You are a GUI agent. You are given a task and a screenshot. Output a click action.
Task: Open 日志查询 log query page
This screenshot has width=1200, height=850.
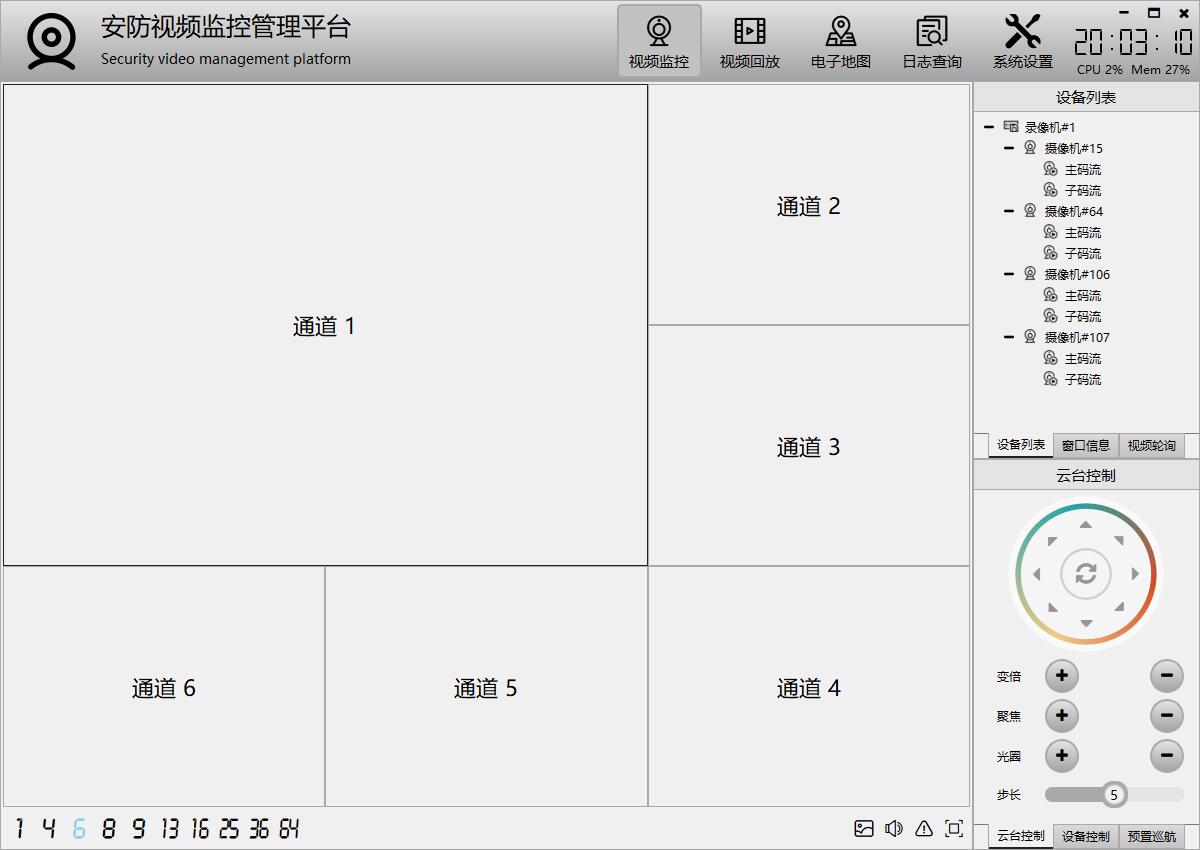(931, 42)
